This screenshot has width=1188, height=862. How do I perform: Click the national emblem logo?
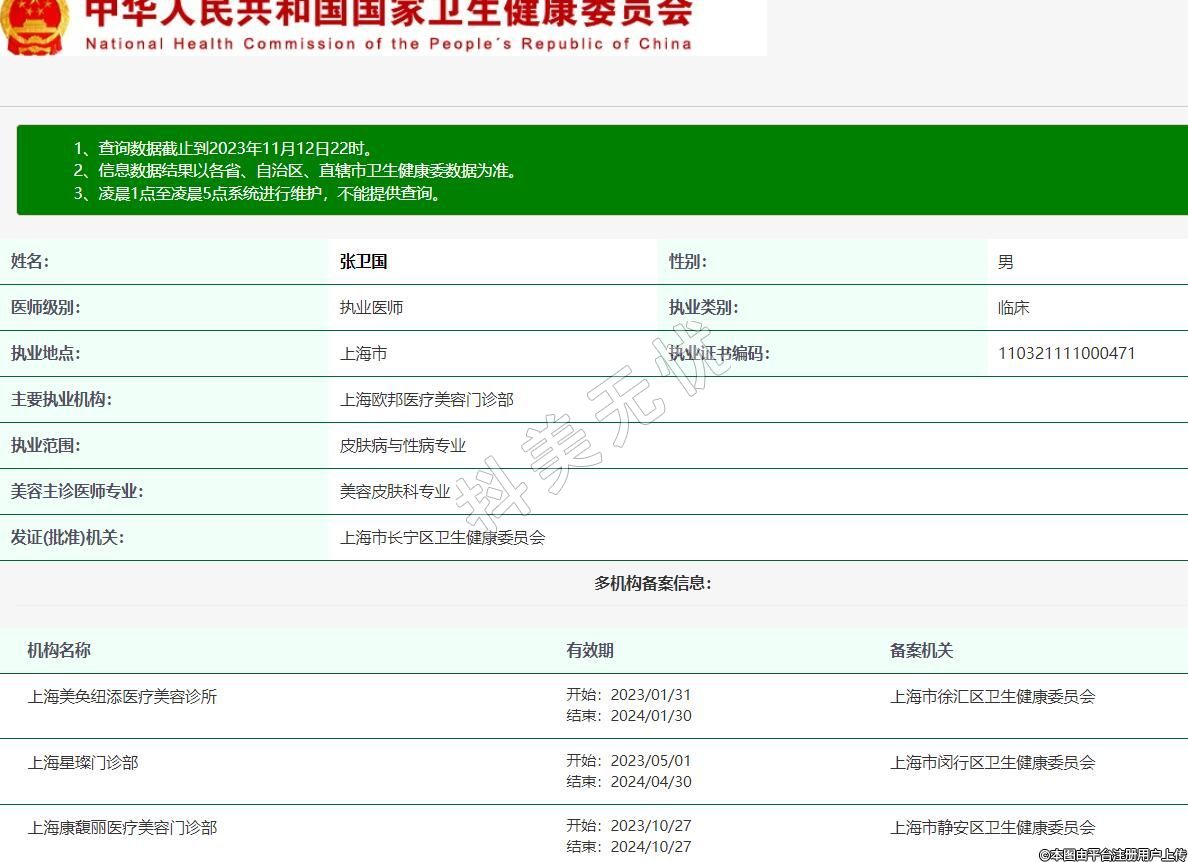(35, 25)
